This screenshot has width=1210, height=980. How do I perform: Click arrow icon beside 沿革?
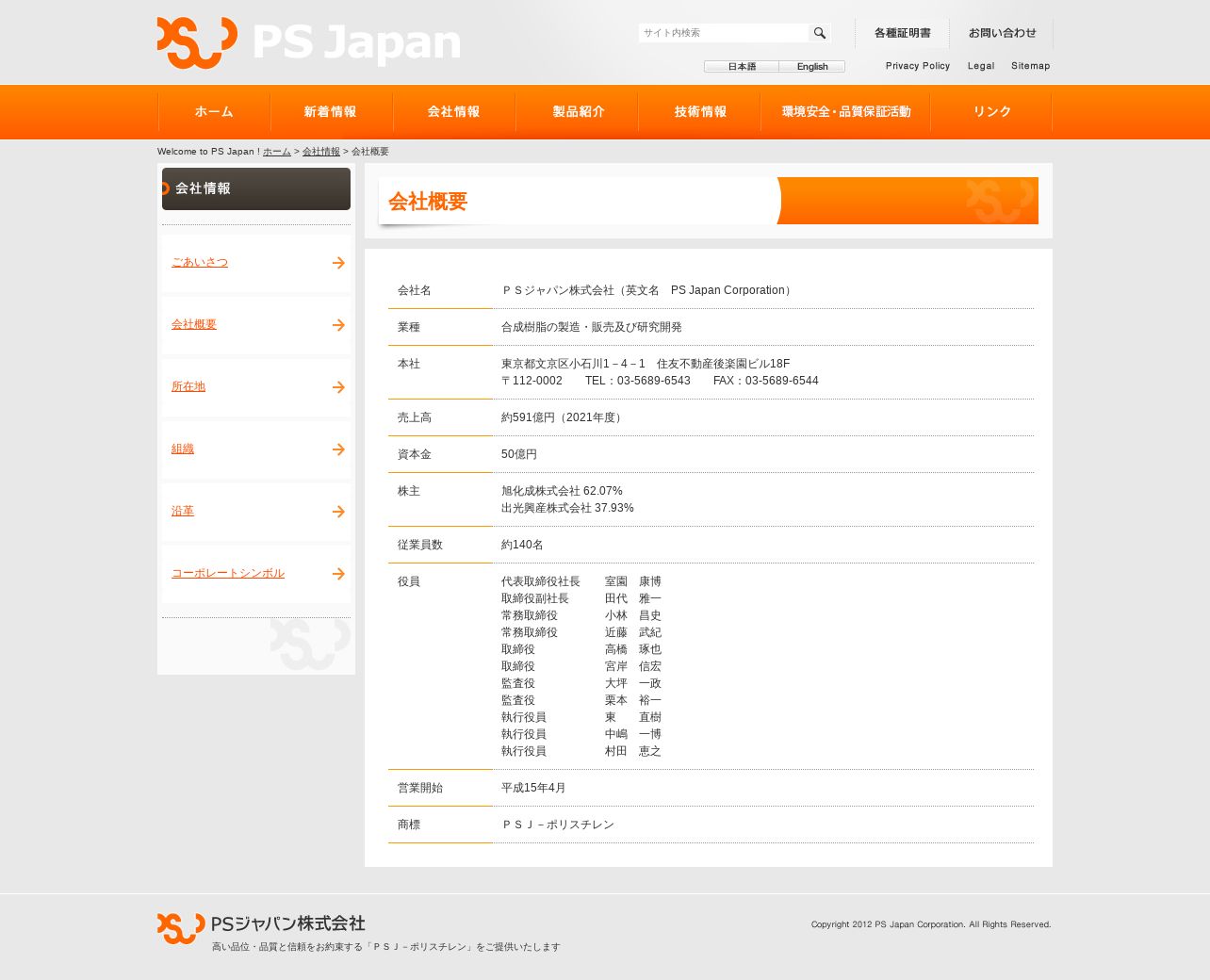(x=338, y=512)
